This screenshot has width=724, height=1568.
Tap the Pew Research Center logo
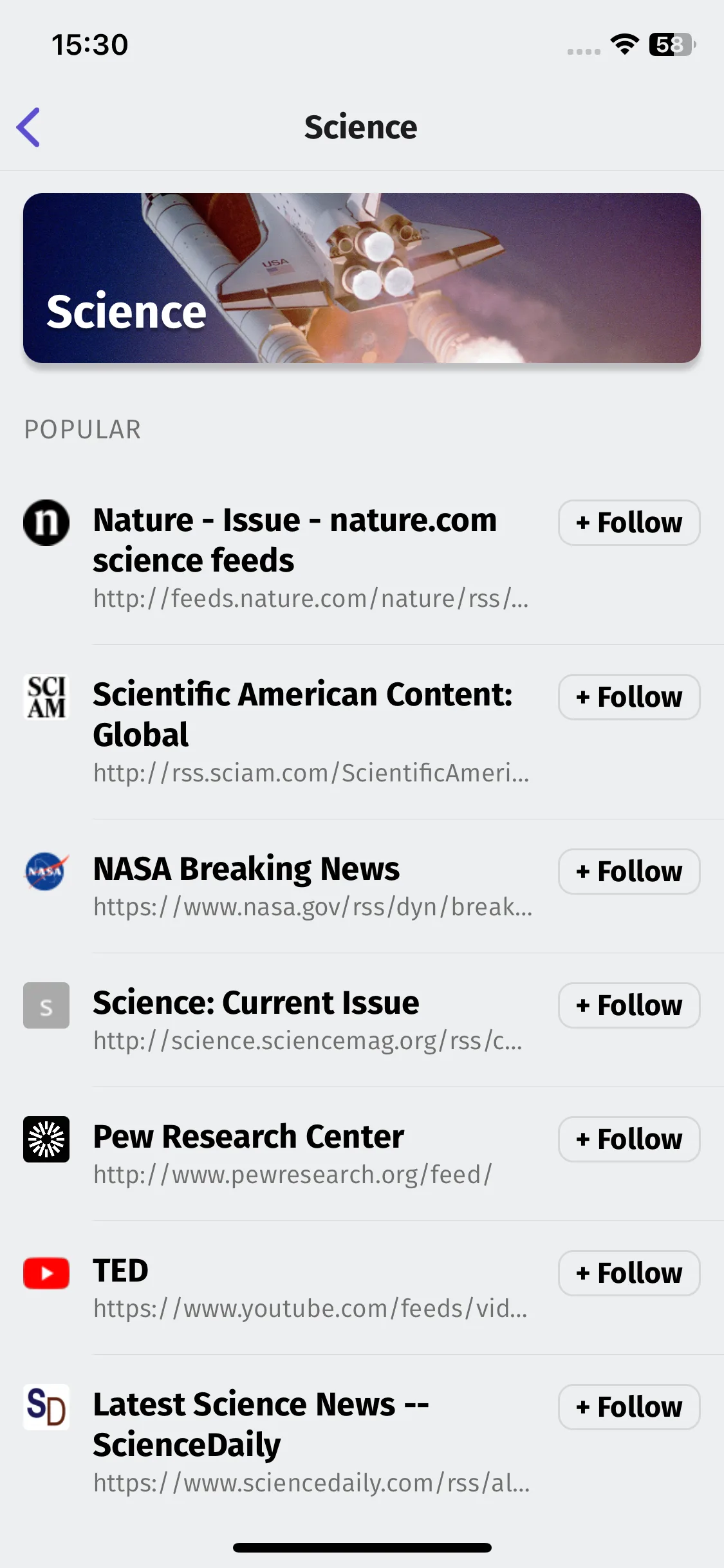coord(46,1139)
